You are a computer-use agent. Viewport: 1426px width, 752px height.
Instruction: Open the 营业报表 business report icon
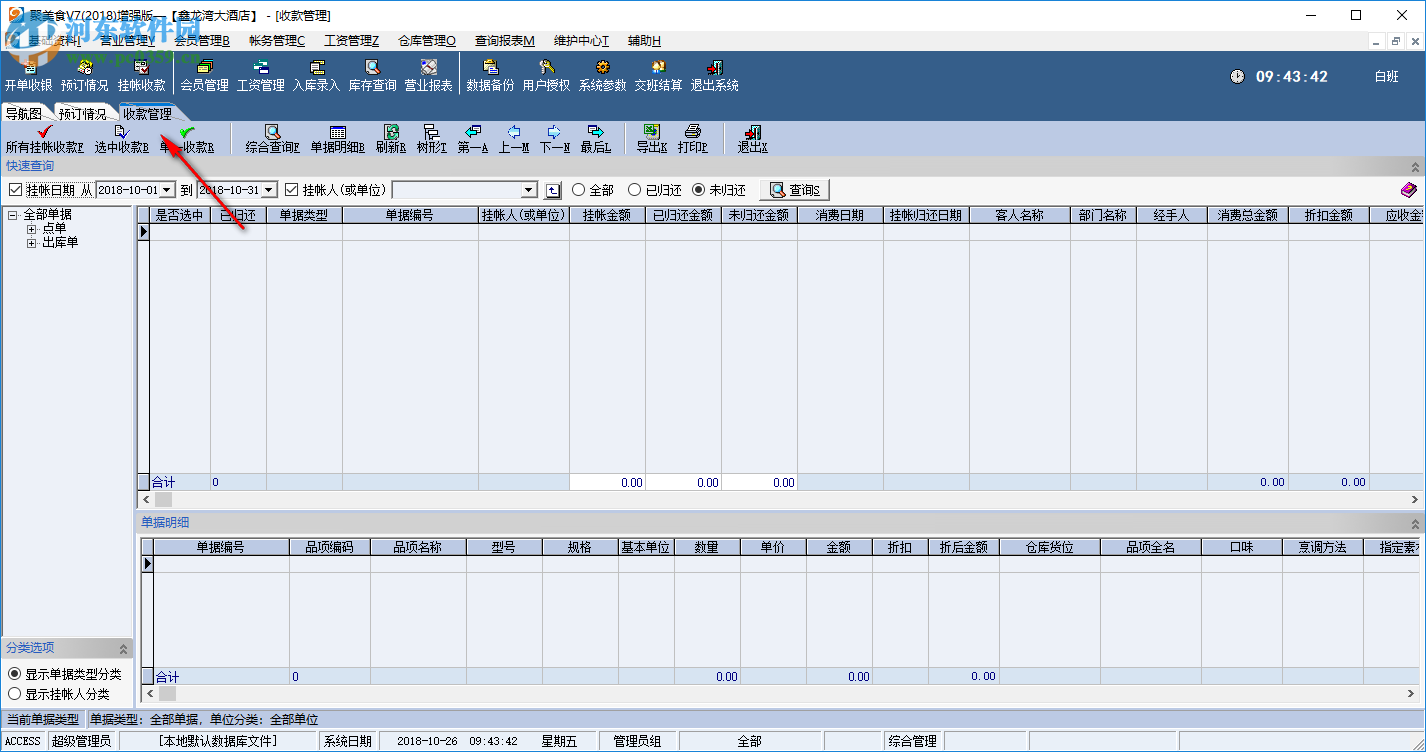click(x=429, y=76)
